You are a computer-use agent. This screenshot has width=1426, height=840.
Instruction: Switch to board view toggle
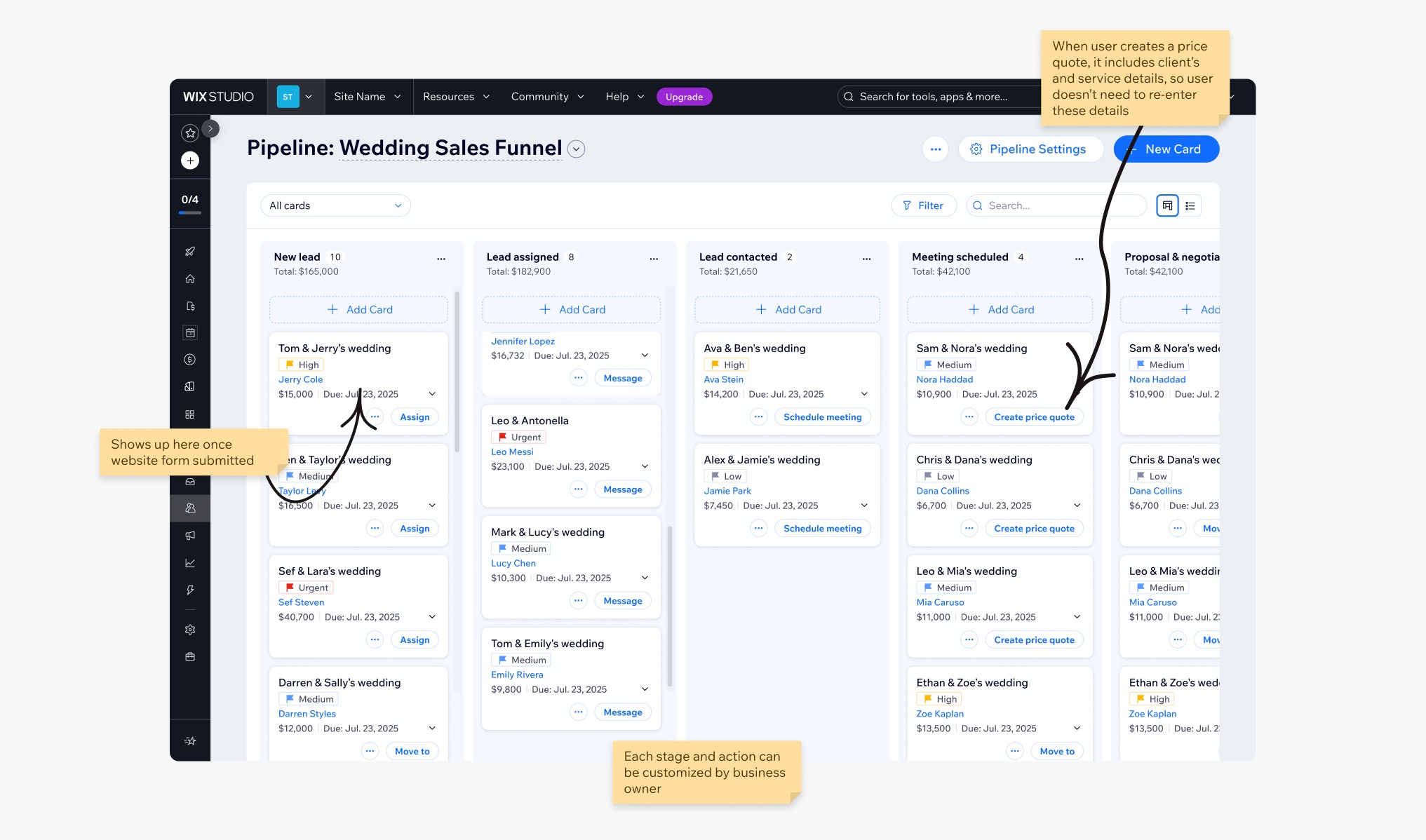point(1167,205)
